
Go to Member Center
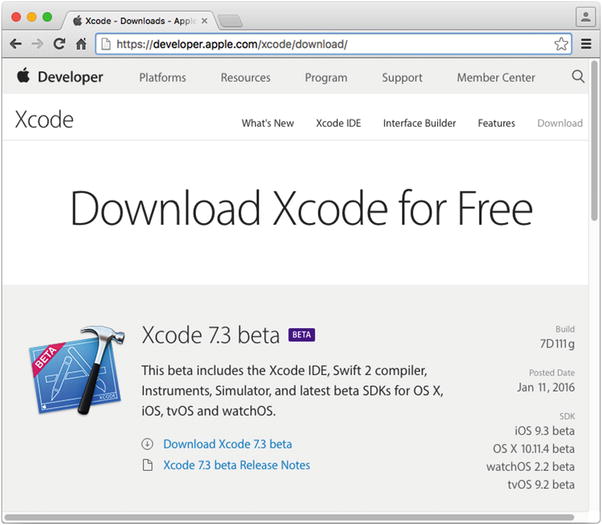pos(496,78)
